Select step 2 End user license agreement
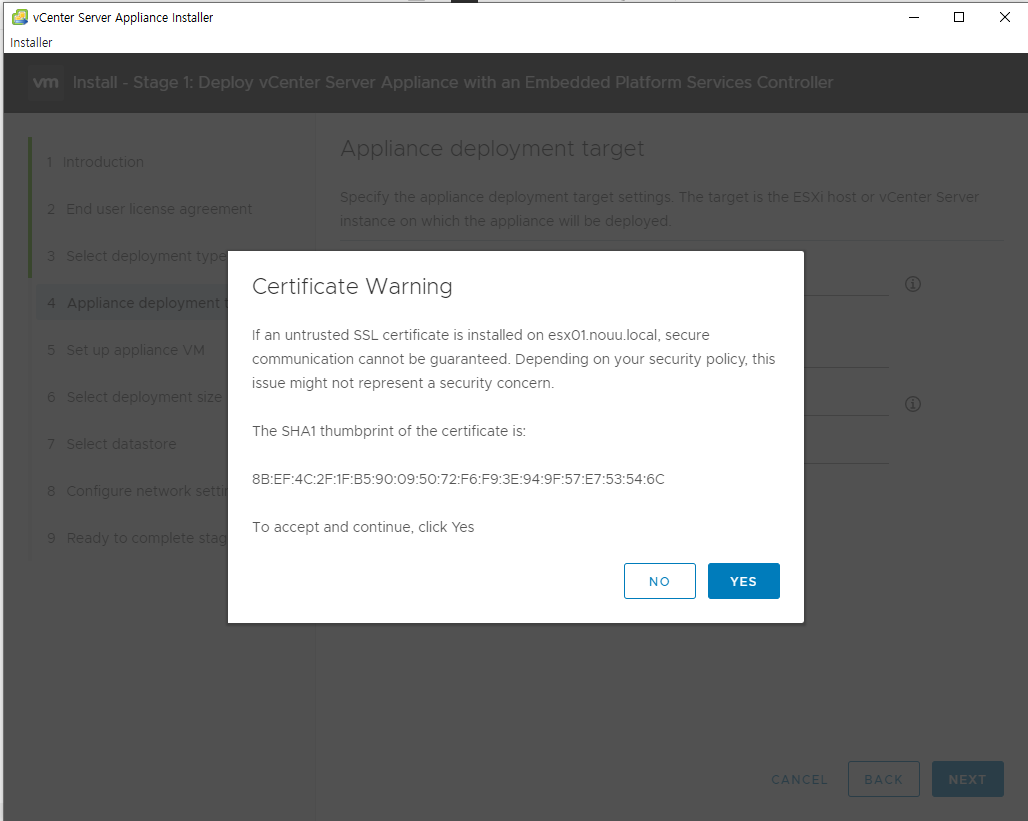This screenshot has height=821, width=1028. (x=149, y=209)
